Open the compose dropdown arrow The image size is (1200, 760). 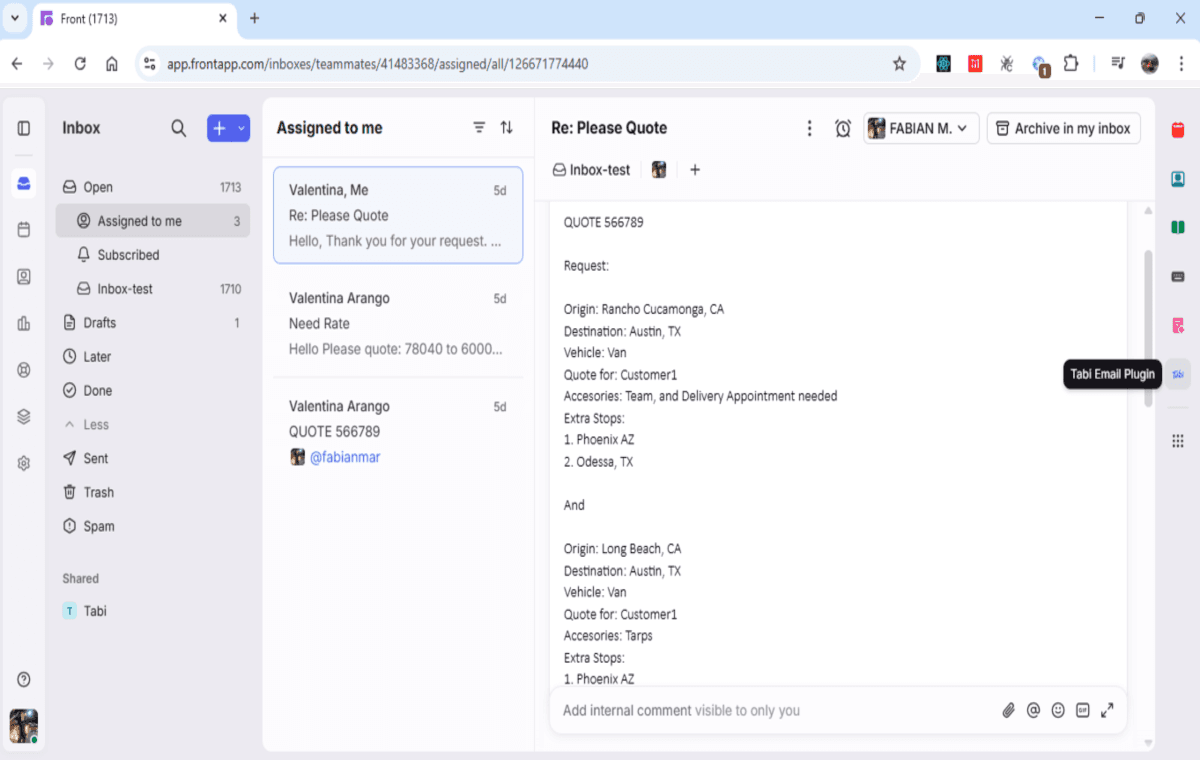point(241,128)
